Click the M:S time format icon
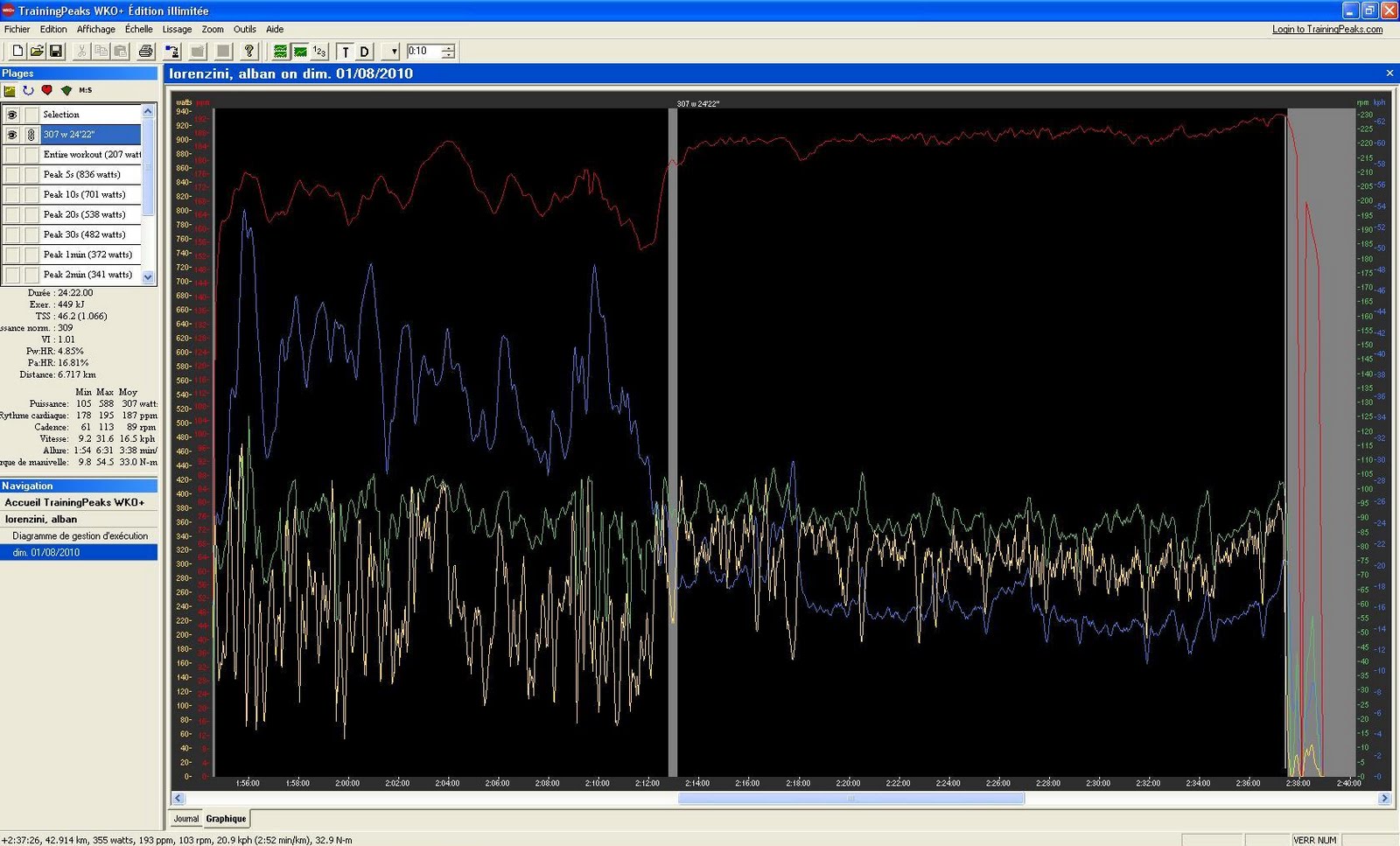The width and height of the screenshot is (1400, 846). [x=86, y=90]
